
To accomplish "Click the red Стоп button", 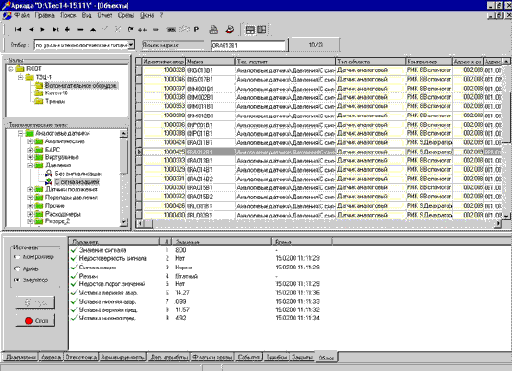I will point(35,320).
